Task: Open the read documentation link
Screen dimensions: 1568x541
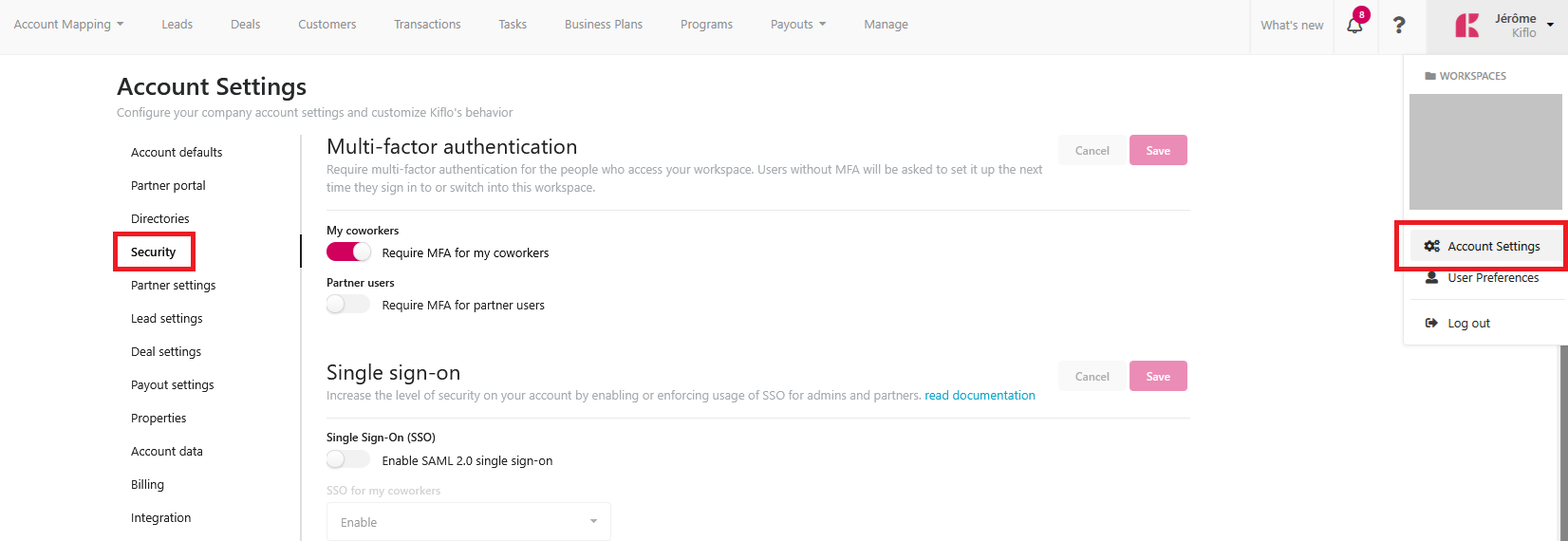Action: (x=980, y=395)
